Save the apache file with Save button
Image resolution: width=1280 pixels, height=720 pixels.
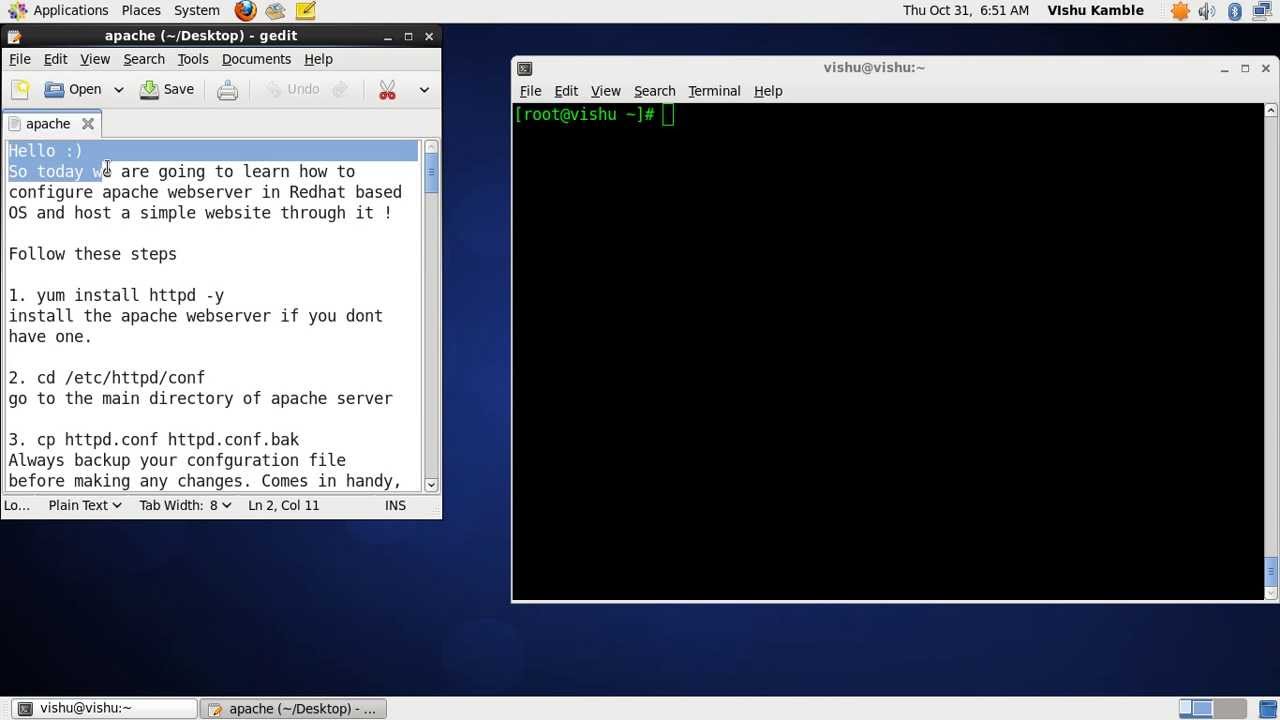pyautogui.click(x=167, y=90)
